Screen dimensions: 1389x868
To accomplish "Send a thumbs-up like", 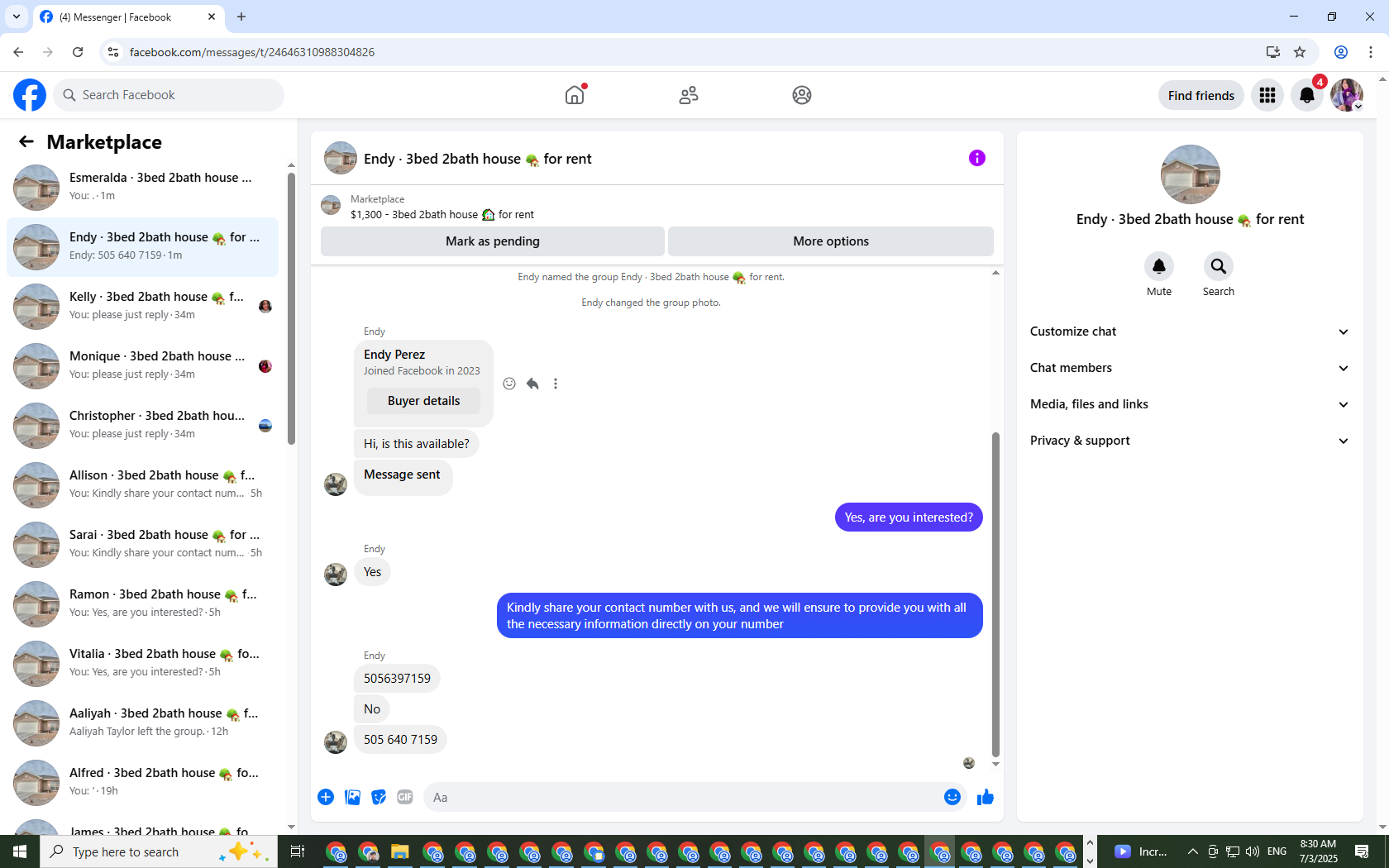I will (986, 797).
